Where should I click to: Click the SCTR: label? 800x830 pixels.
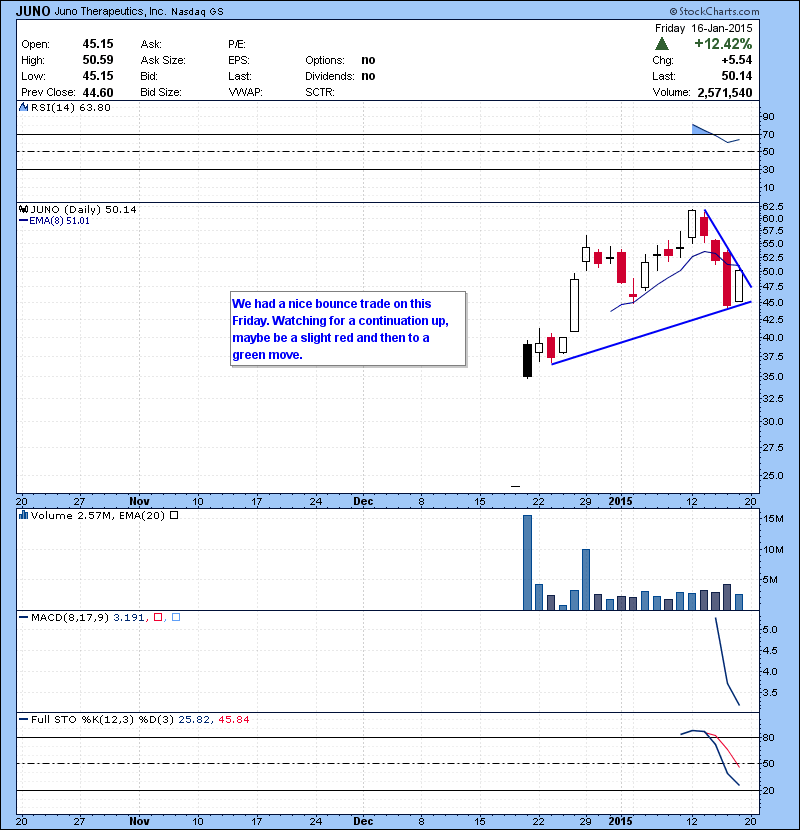pos(320,93)
